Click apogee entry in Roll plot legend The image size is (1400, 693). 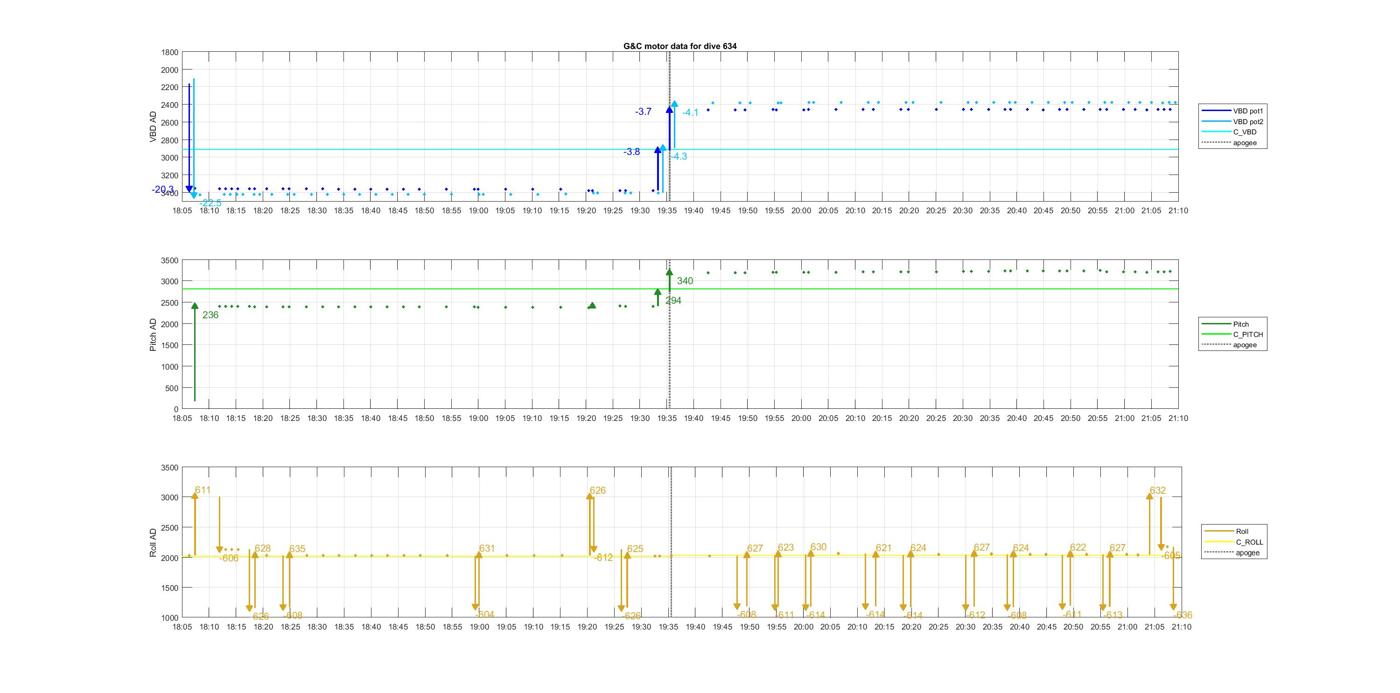(x=1233, y=552)
